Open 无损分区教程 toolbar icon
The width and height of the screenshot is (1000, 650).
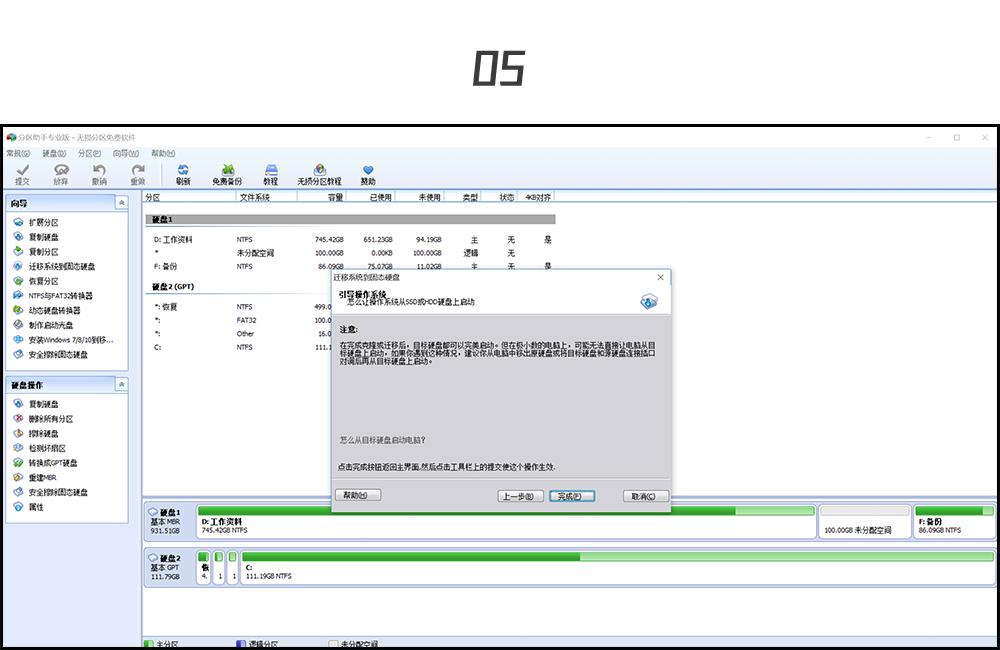(x=319, y=172)
